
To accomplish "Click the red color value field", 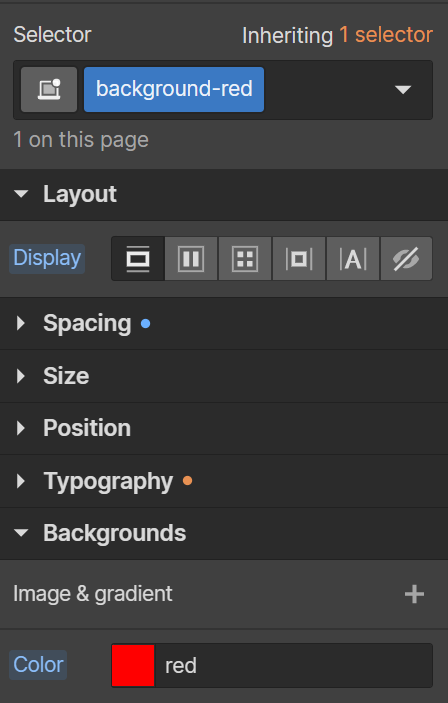I will click(293, 665).
